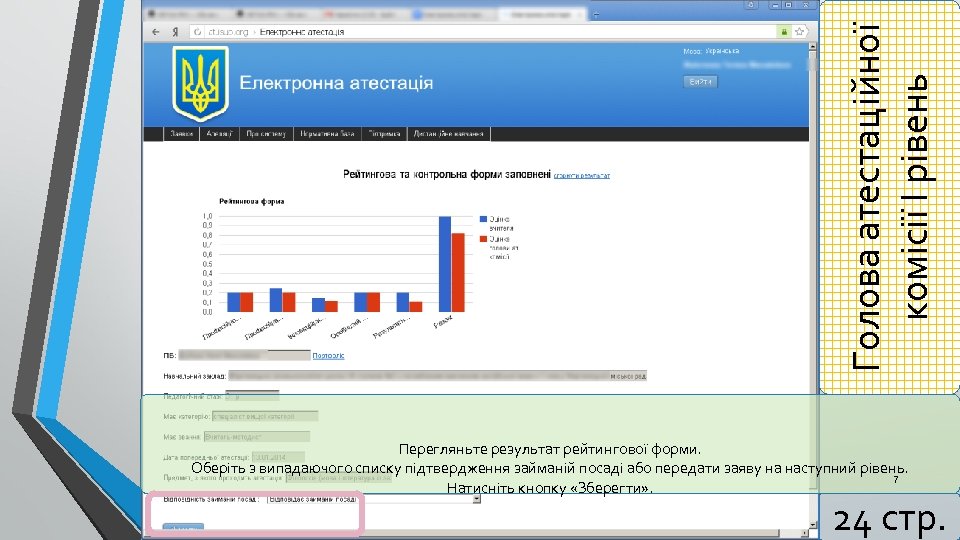Viewport: 960px width, 540px height.
Task: Open the Нормативна база menu item
Action: coord(328,133)
